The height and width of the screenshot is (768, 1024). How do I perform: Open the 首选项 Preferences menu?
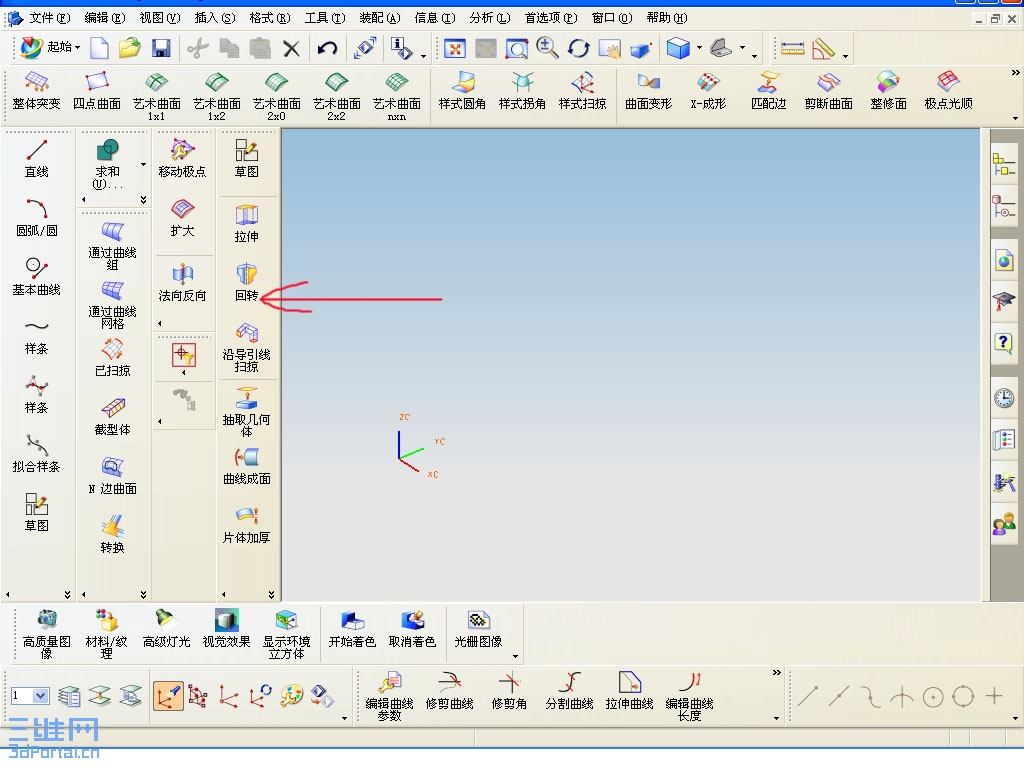(551, 18)
